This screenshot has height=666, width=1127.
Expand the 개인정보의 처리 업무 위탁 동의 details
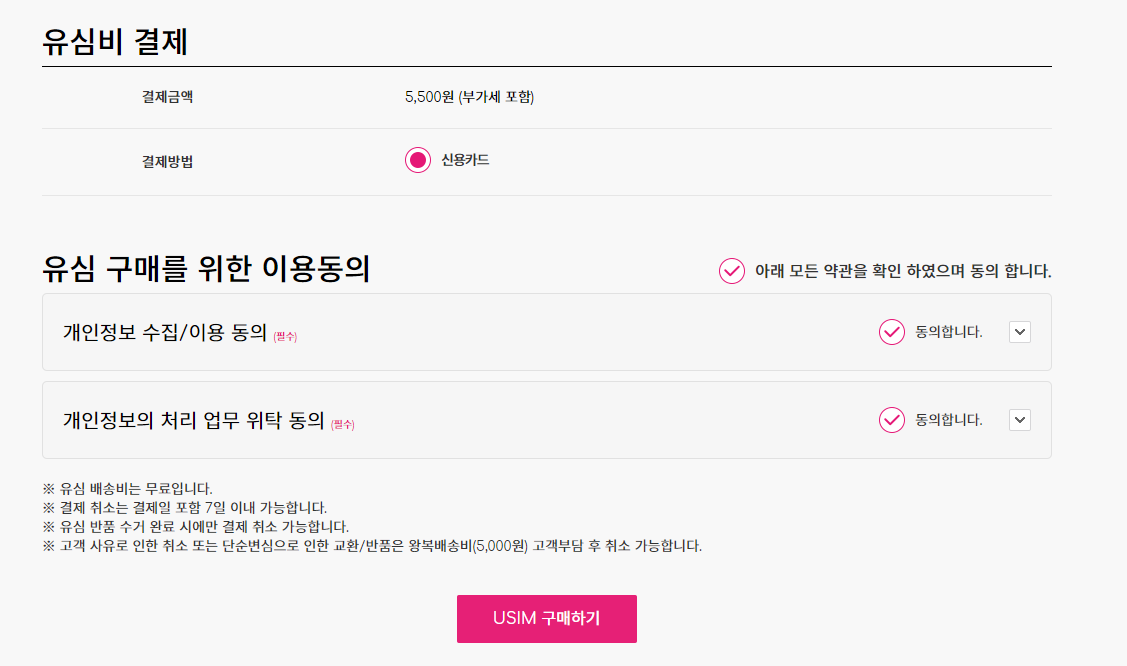[1019, 419]
